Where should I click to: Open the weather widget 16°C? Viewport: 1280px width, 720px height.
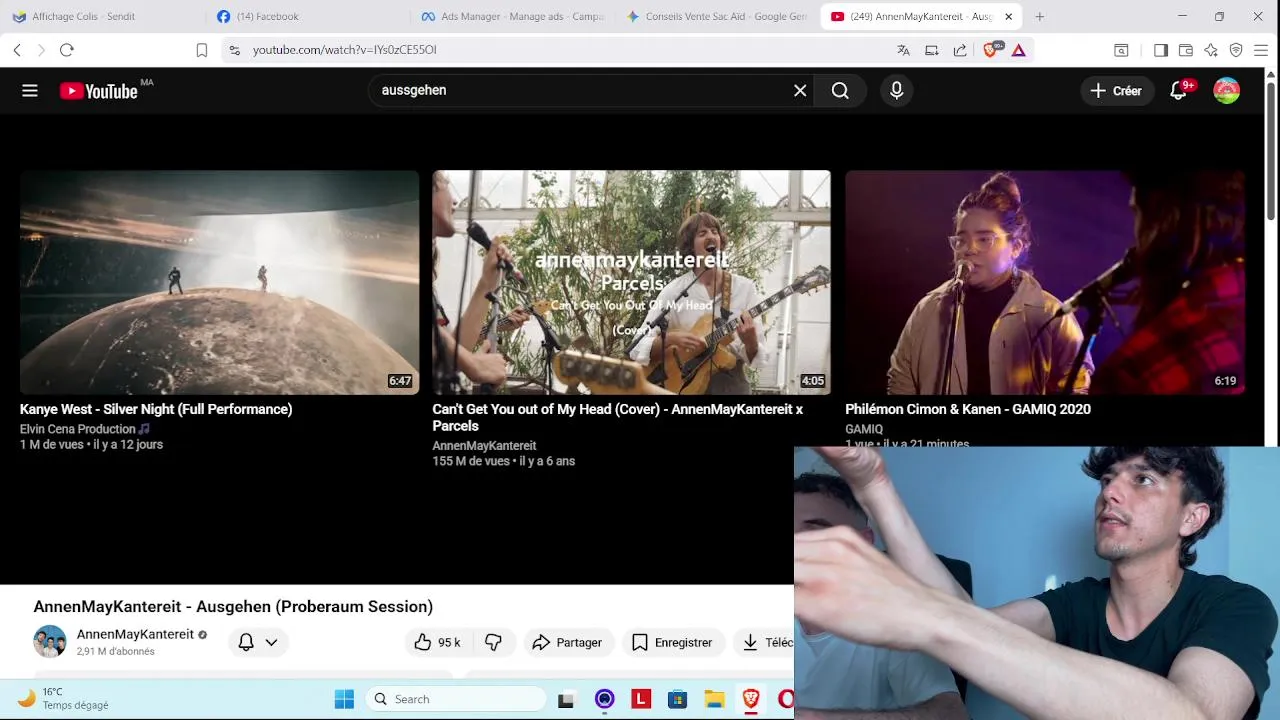[x=64, y=698]
